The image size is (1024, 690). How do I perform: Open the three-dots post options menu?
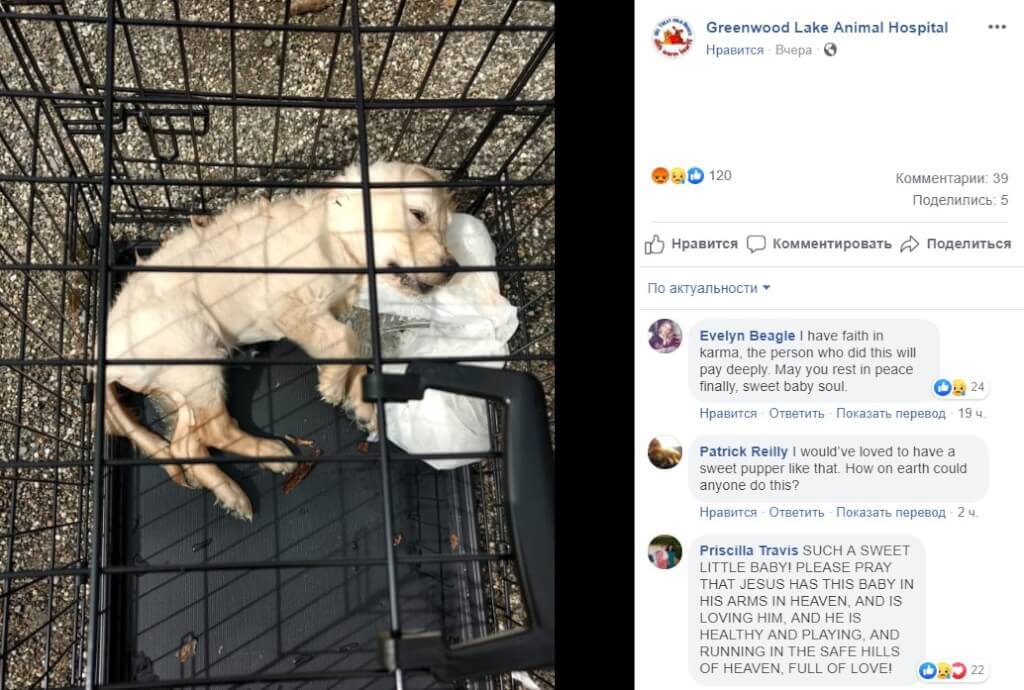997,27
